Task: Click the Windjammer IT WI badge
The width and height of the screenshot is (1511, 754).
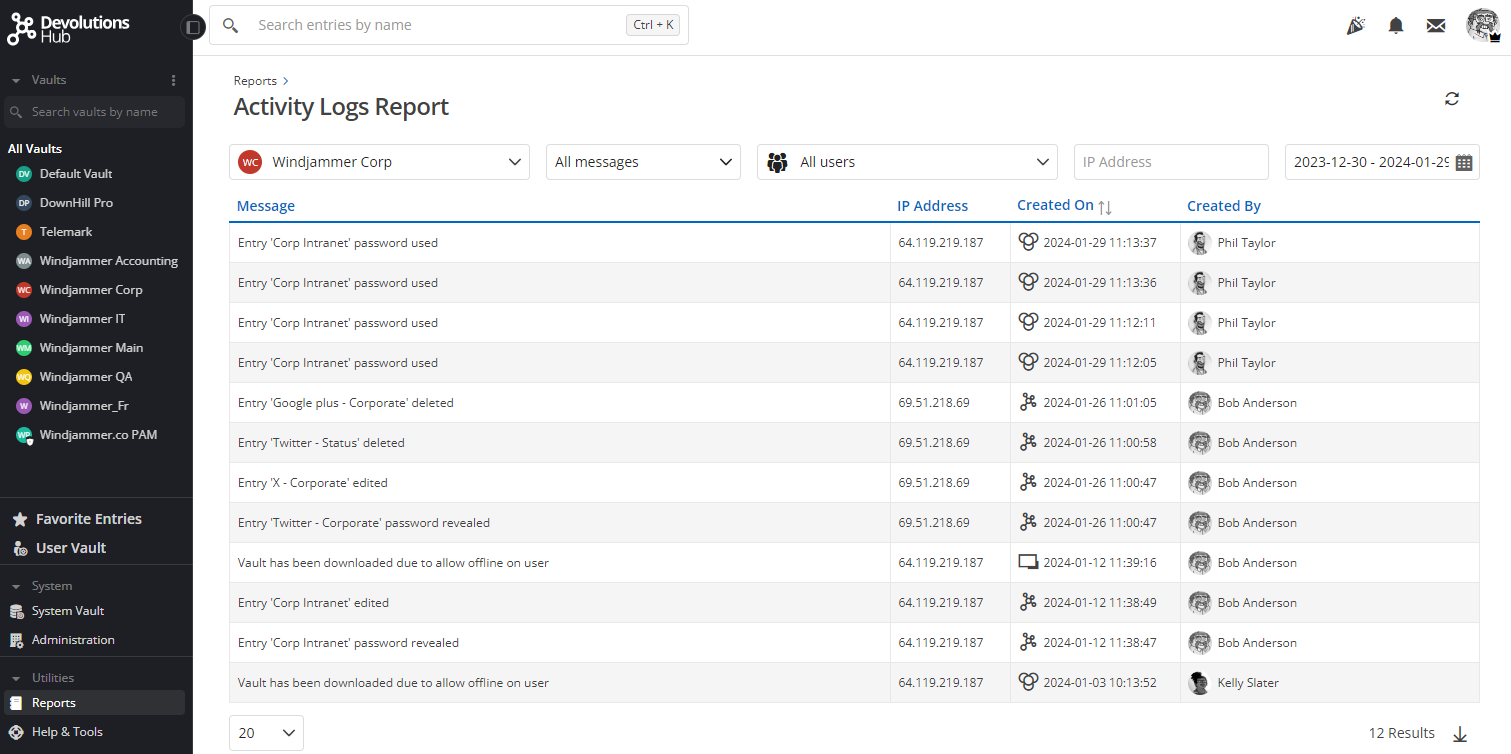Action: (24, 319)
